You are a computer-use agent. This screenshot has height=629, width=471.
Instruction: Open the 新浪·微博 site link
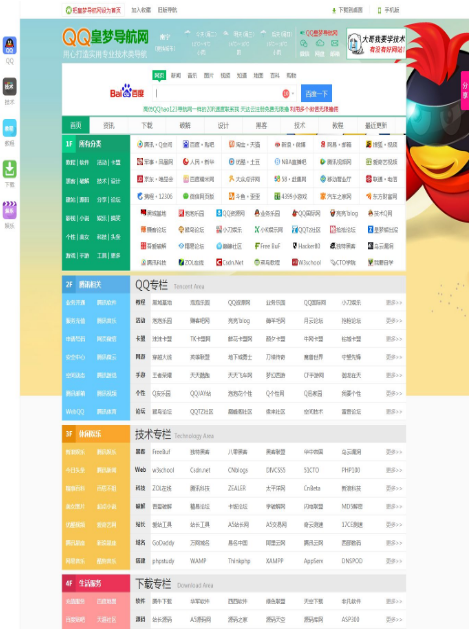(290, 144)
